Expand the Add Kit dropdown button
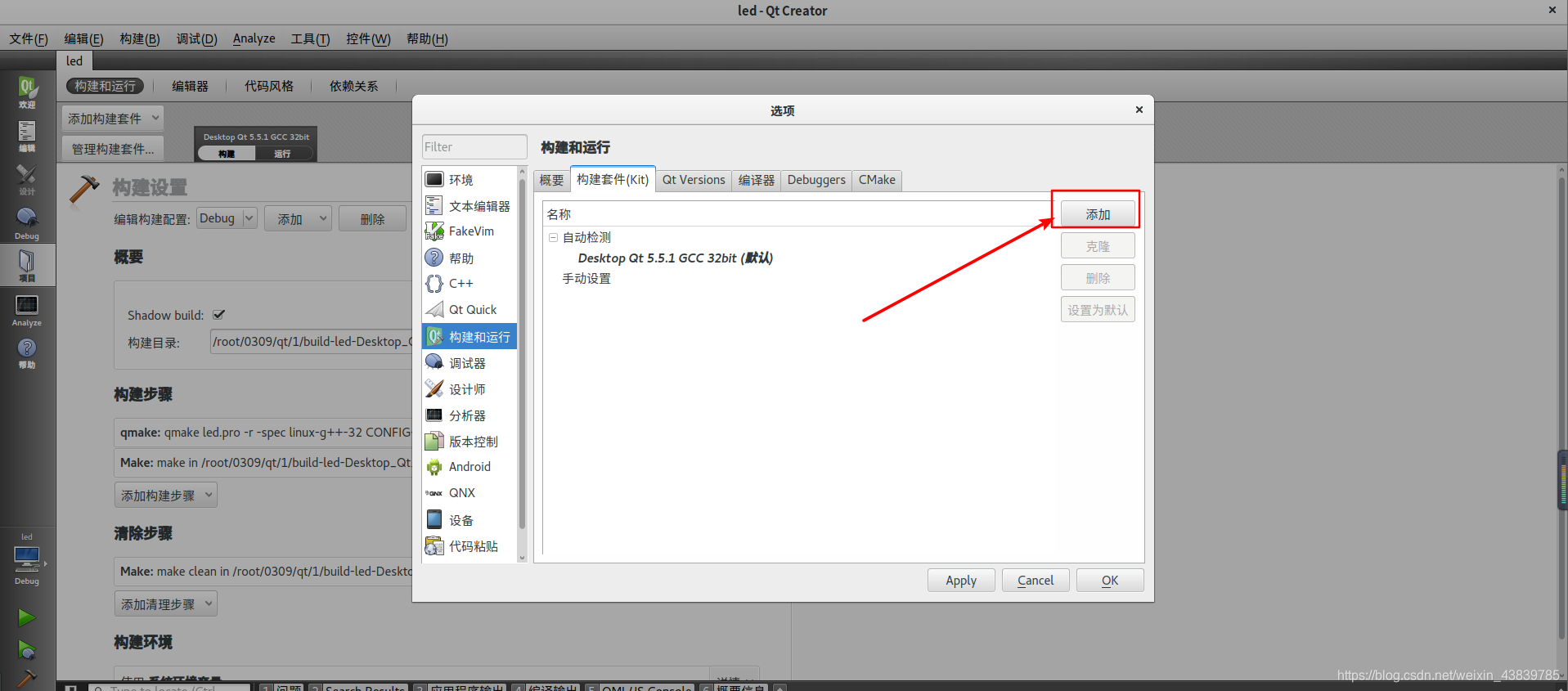Viewport: 1568px width, 691px height. (113, 119)
